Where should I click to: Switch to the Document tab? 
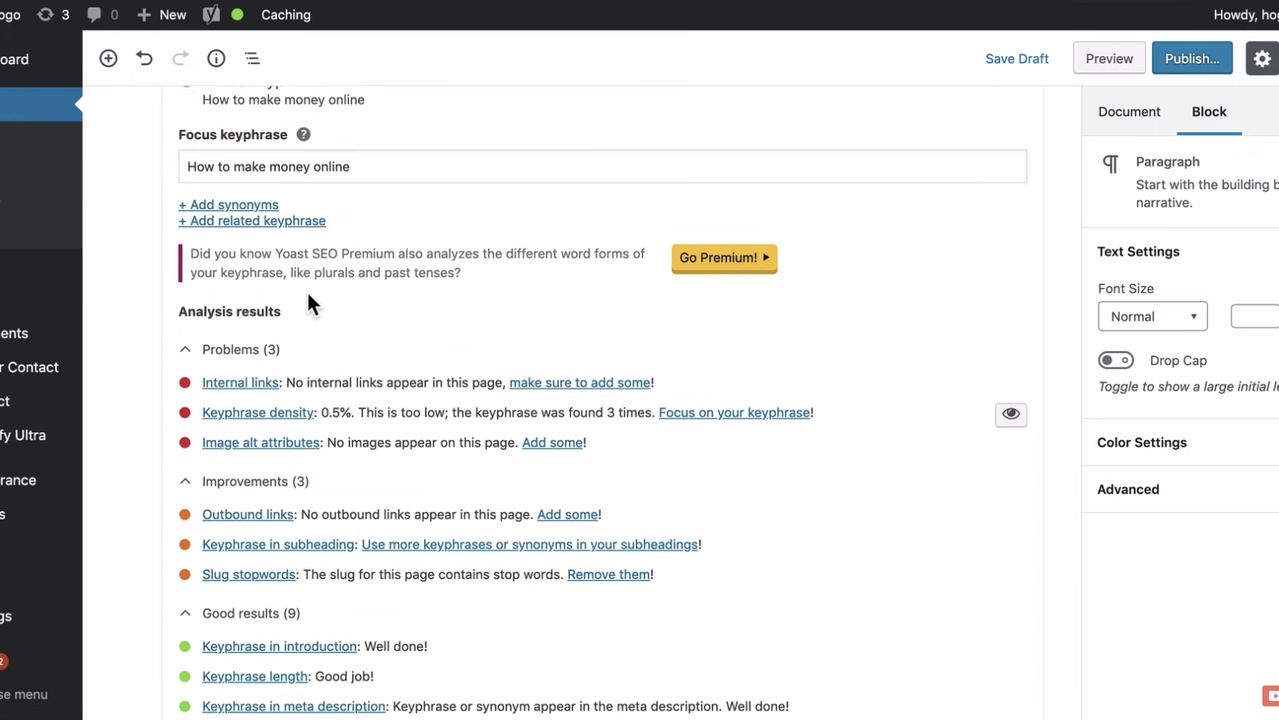pos(1129,112)
